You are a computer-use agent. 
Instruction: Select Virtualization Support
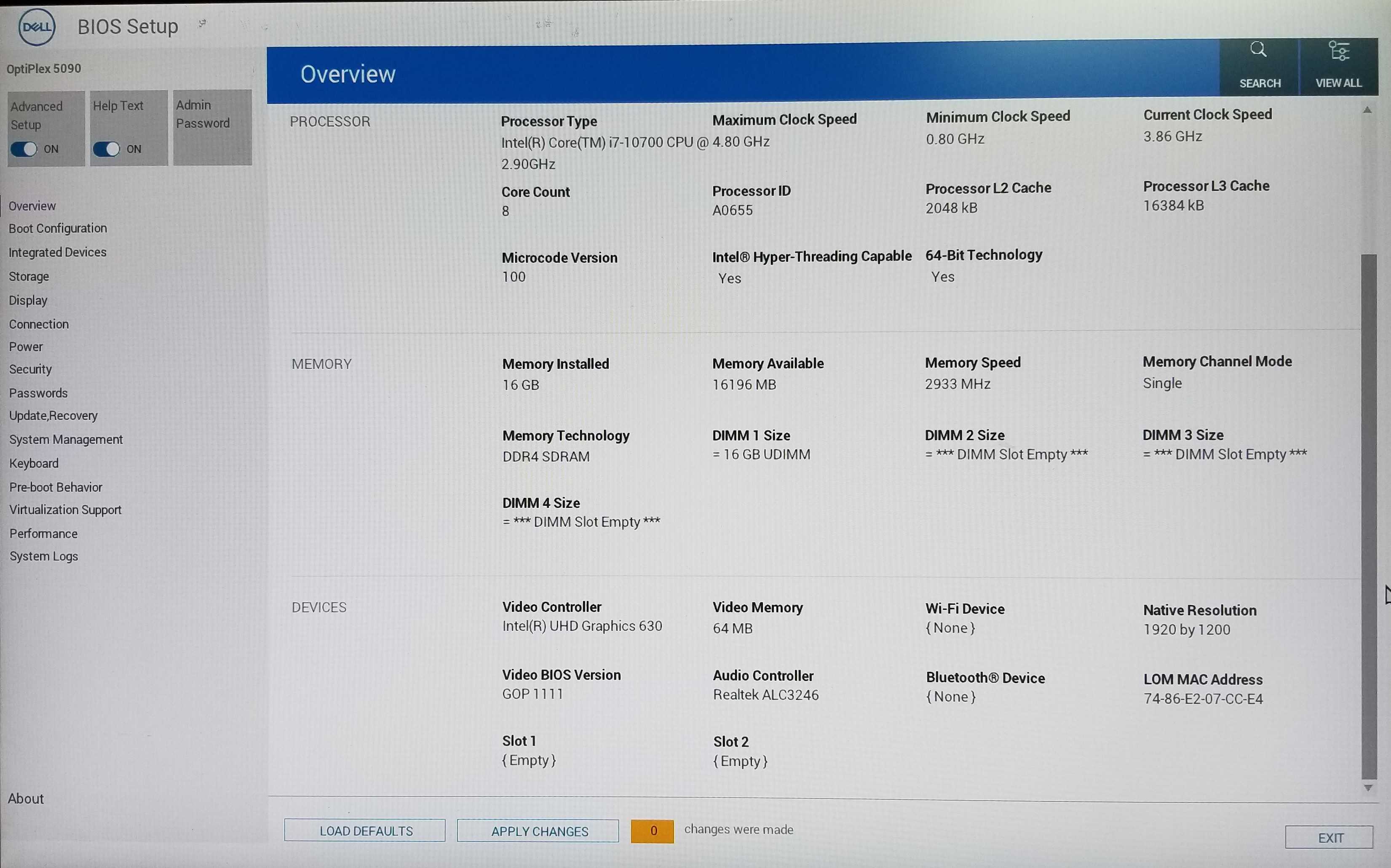pyautogui.click(x=65, y=510)
